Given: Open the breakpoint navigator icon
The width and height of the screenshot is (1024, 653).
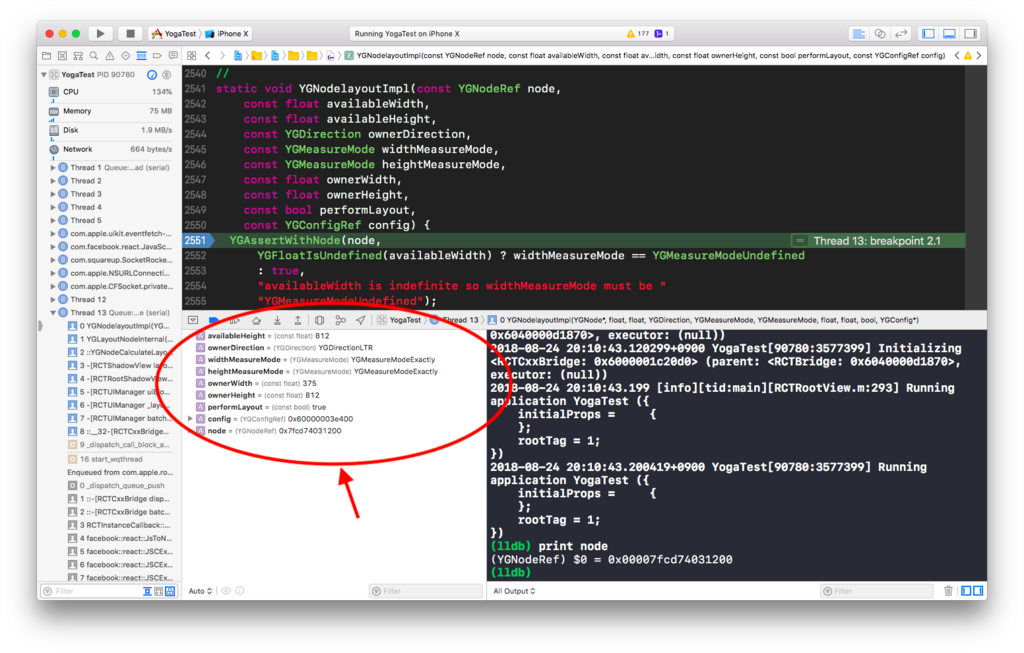Looking at the screenshot, I should [x=157, y=56].
